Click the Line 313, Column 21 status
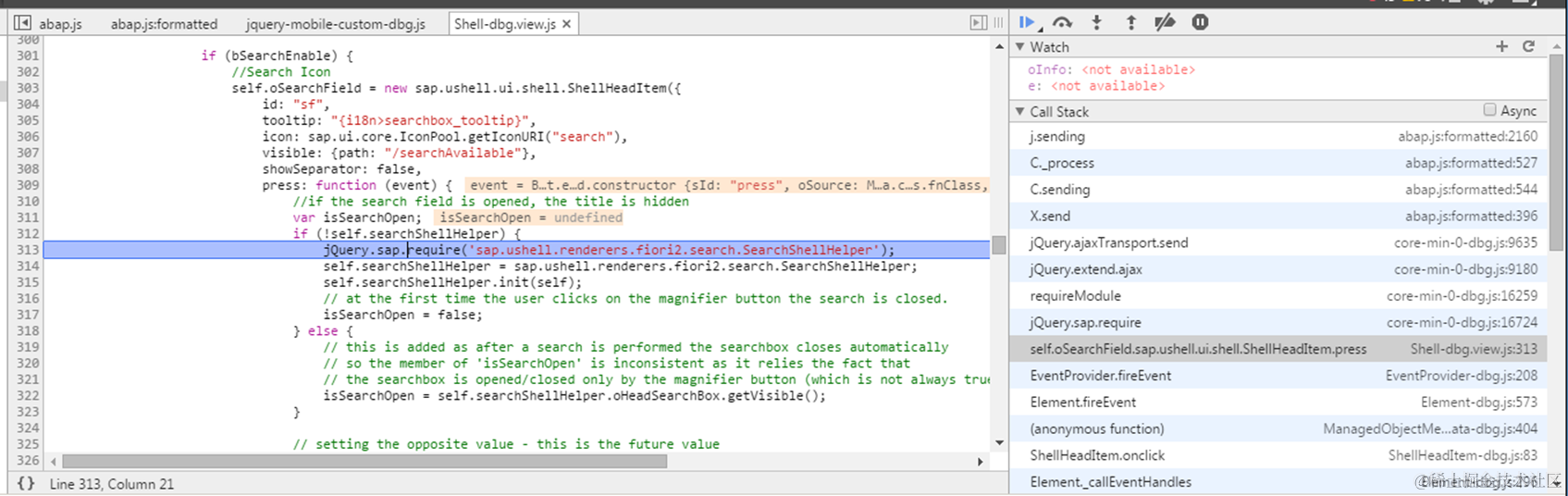This screenshot has width=1568, height=496. coord(112,484)
